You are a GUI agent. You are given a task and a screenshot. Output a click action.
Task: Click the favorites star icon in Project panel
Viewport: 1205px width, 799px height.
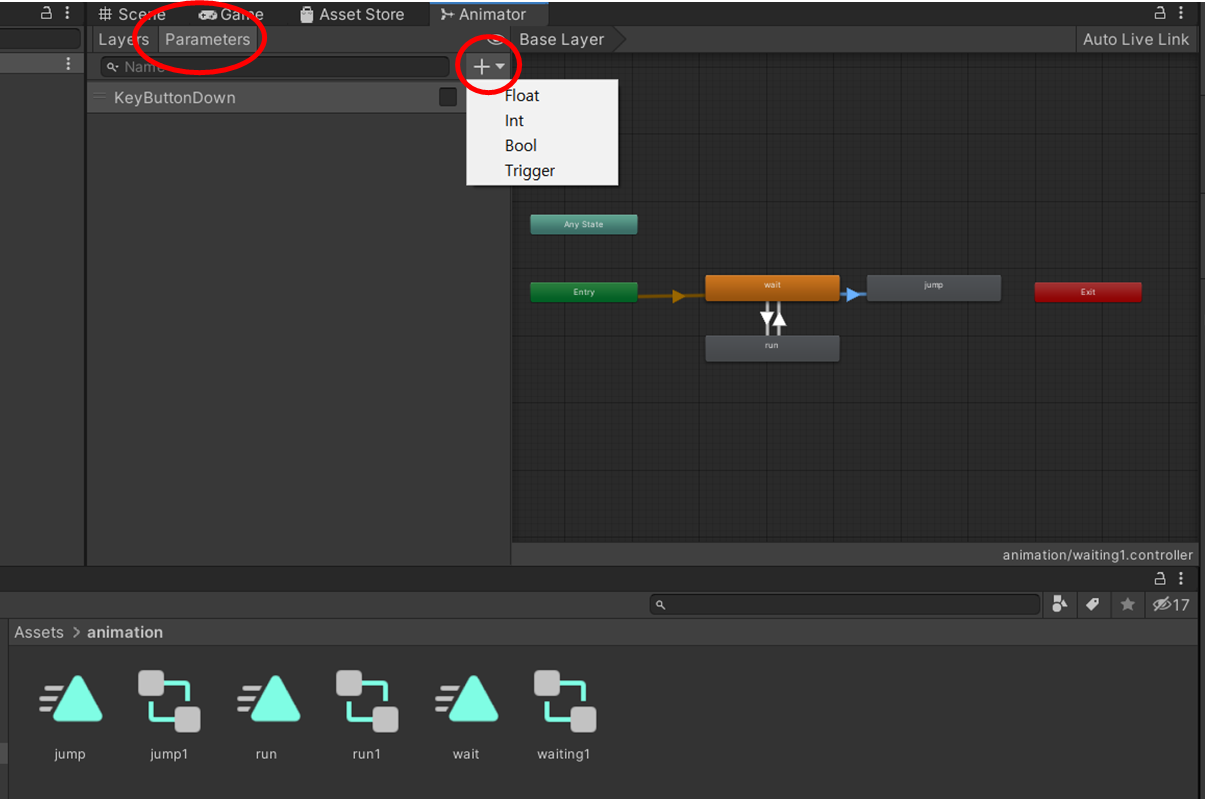pyautogui.click(x=1128, y=604)
